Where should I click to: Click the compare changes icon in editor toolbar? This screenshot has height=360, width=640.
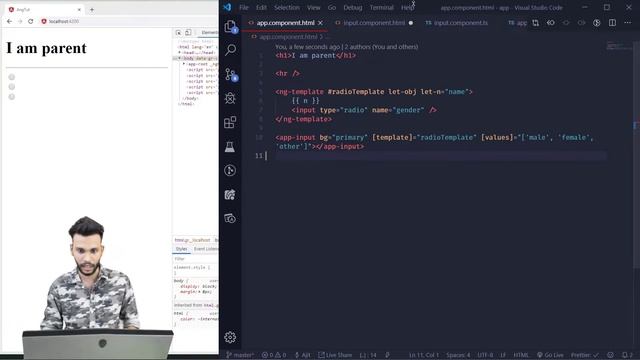(535, 23)
